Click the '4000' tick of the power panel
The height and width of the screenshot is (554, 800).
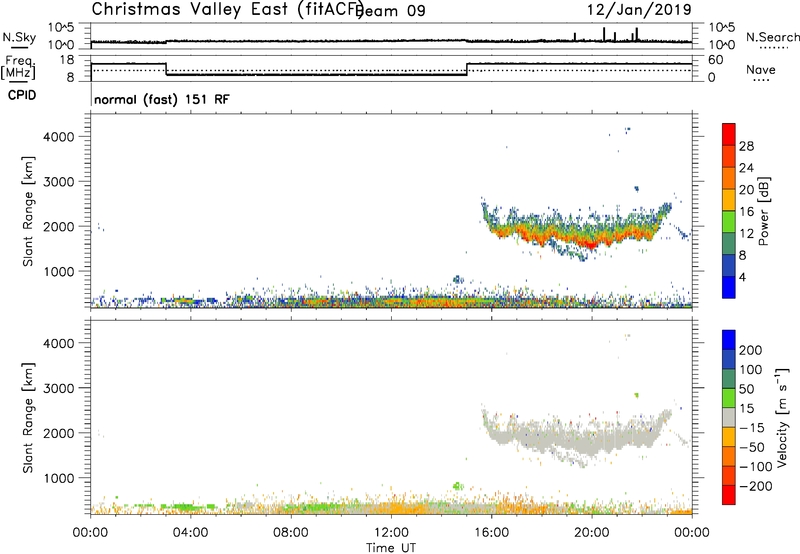[58, 137]
